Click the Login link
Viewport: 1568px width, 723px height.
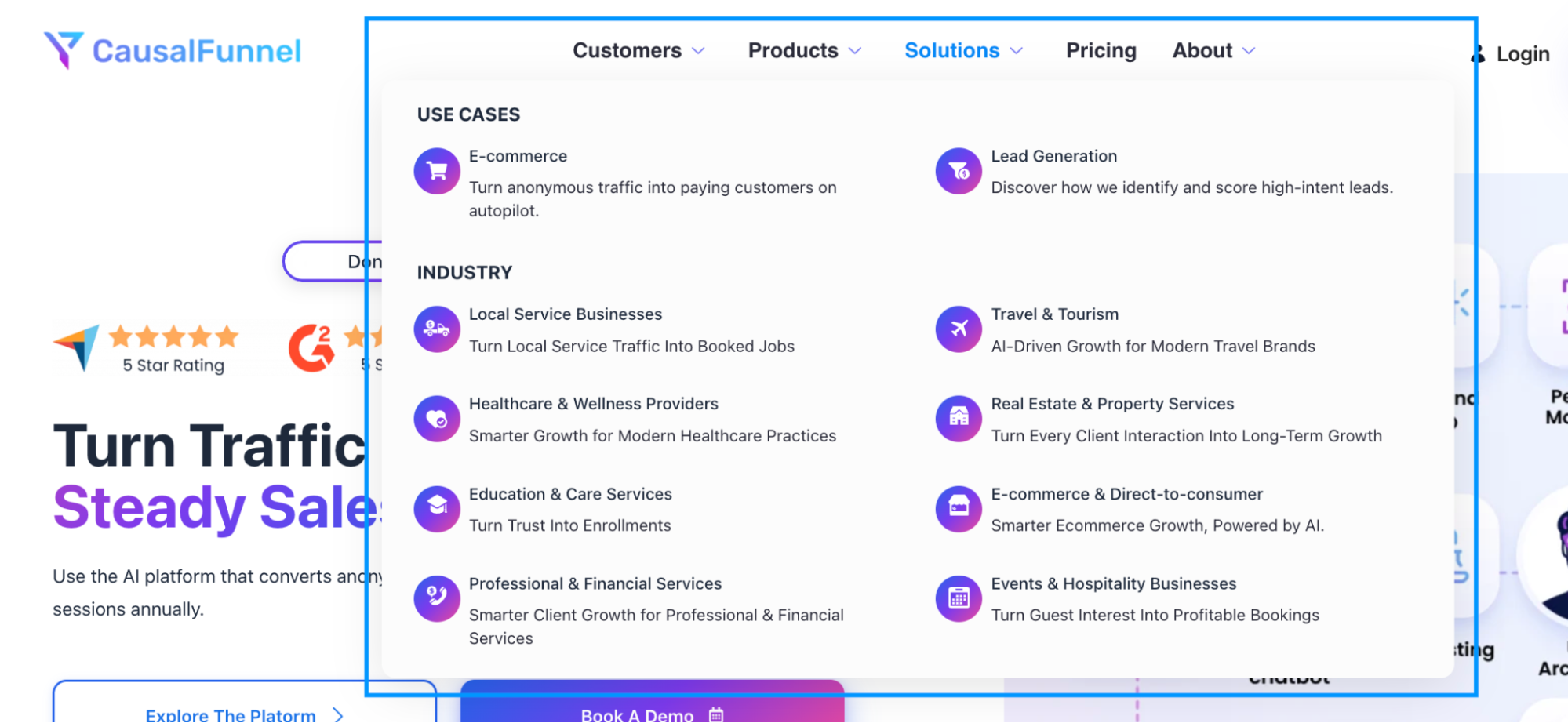(x=1522, y=53)
